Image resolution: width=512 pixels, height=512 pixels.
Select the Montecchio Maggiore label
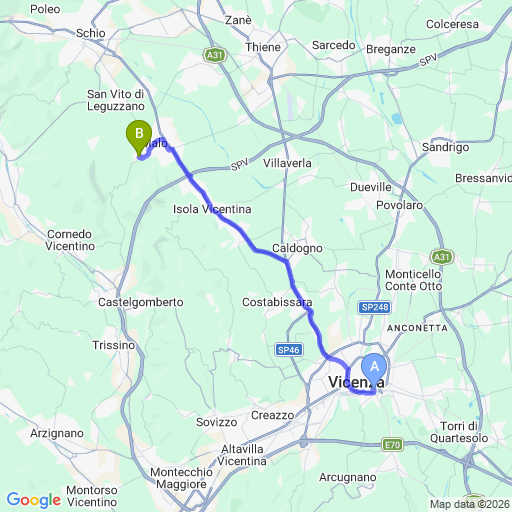(181, 478)
